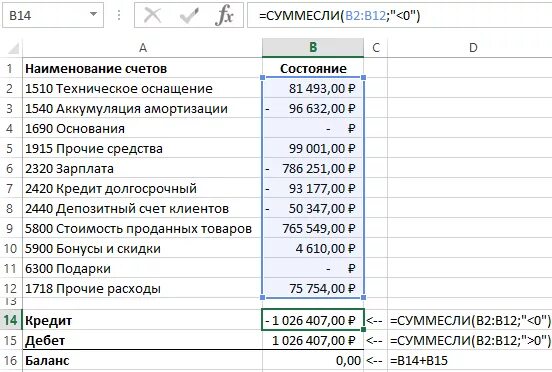This screenshot has width=552, height=372.
Task: Click the 'Баланс' label cell
Action: click(143, 360)
